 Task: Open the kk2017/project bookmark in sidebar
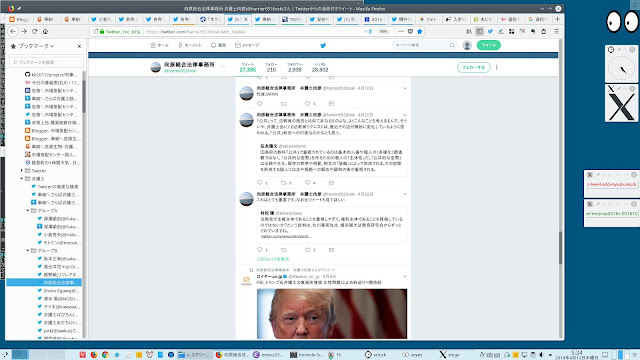tap(51, 75)
